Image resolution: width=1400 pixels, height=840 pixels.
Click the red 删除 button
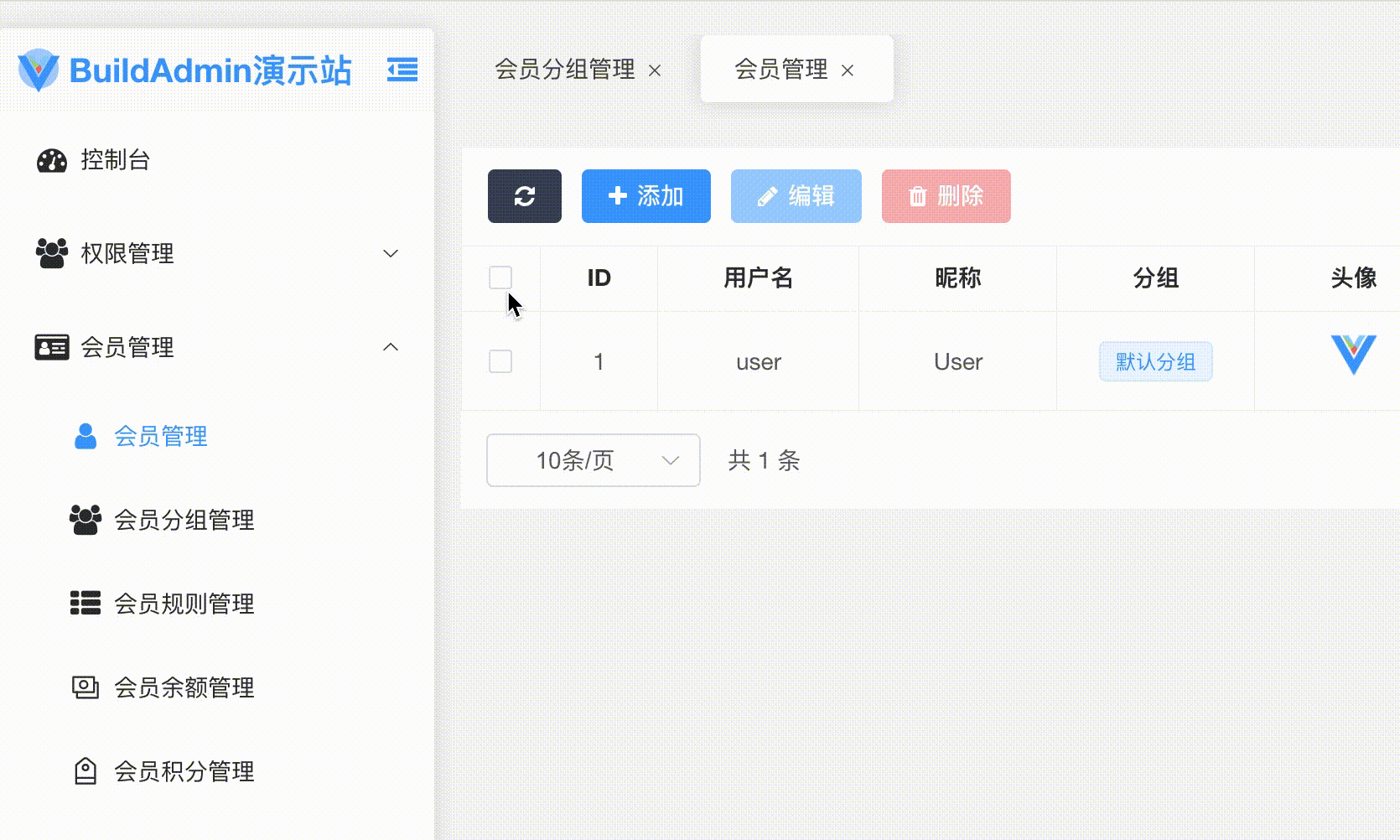pos(946,196)
